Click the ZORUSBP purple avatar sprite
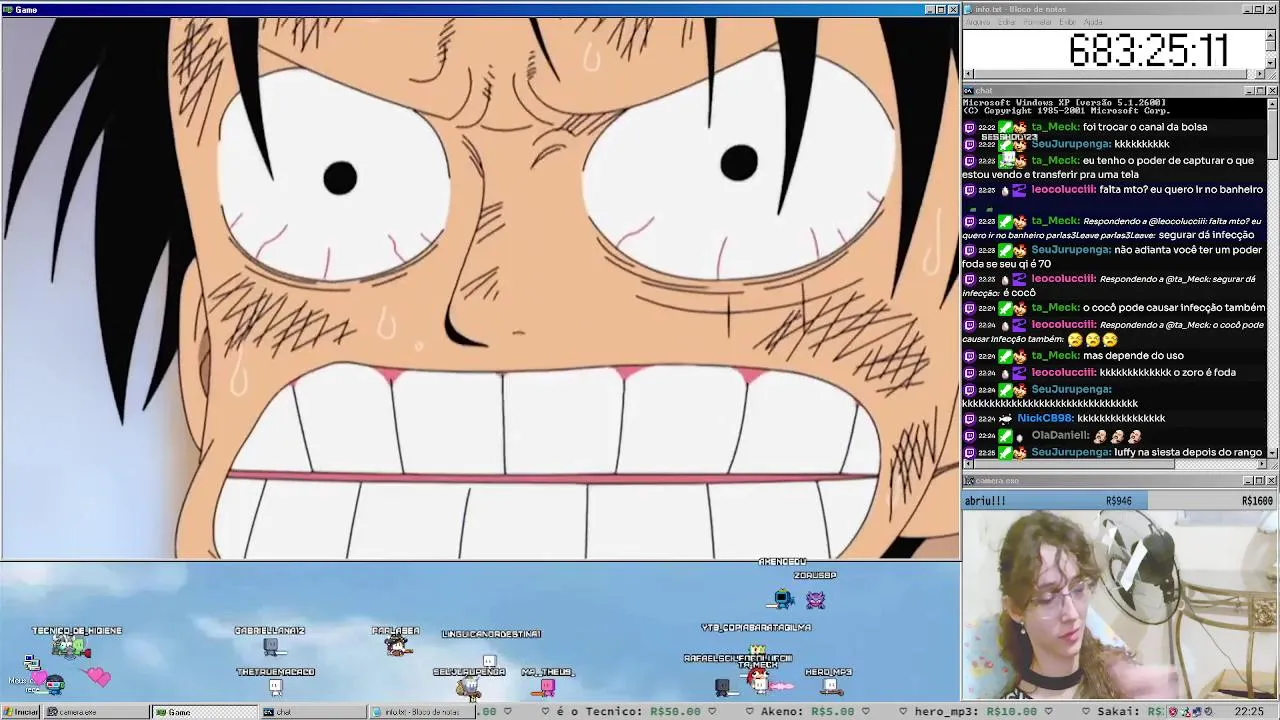 (x=816, y=599)
